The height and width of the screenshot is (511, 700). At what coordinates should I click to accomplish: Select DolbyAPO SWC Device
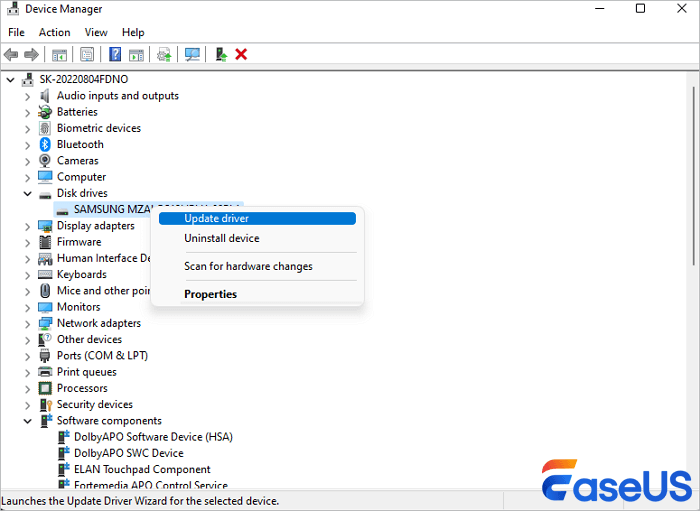(x=129, y=453)
